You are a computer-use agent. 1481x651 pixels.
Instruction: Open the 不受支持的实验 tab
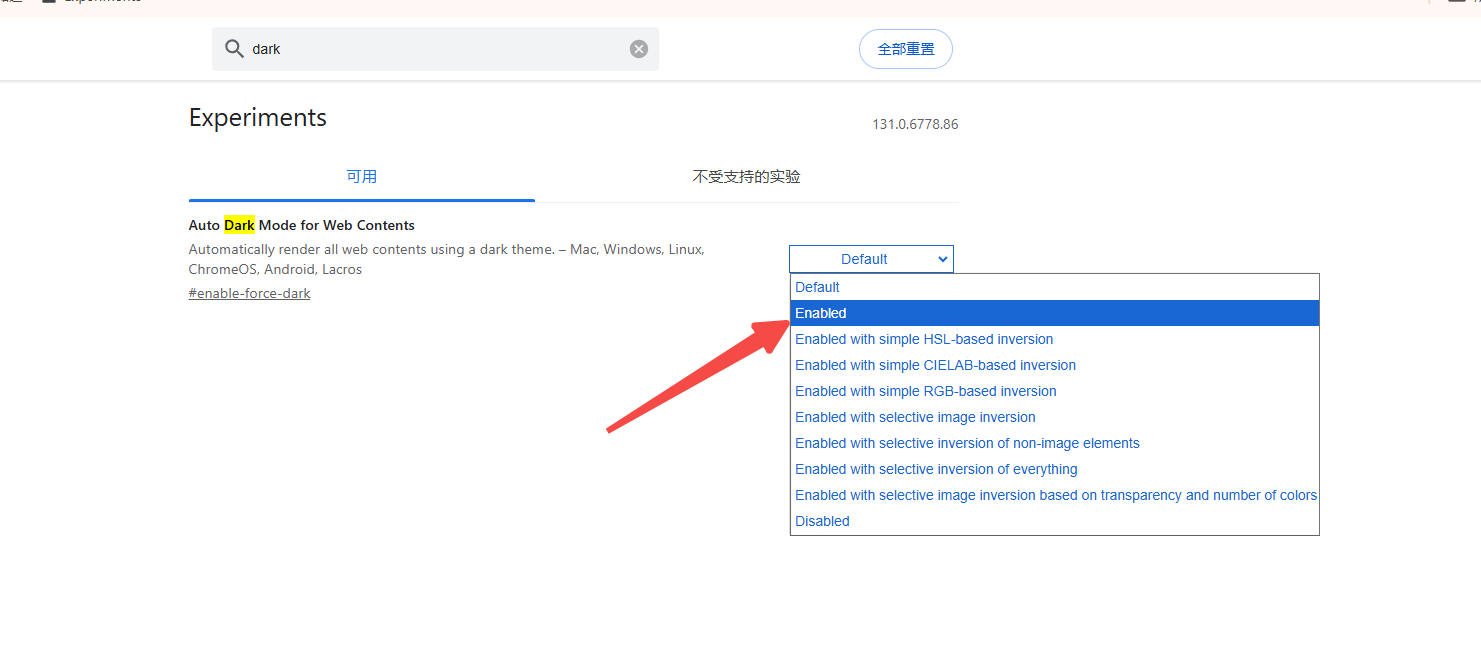click(x=746, y=177)
